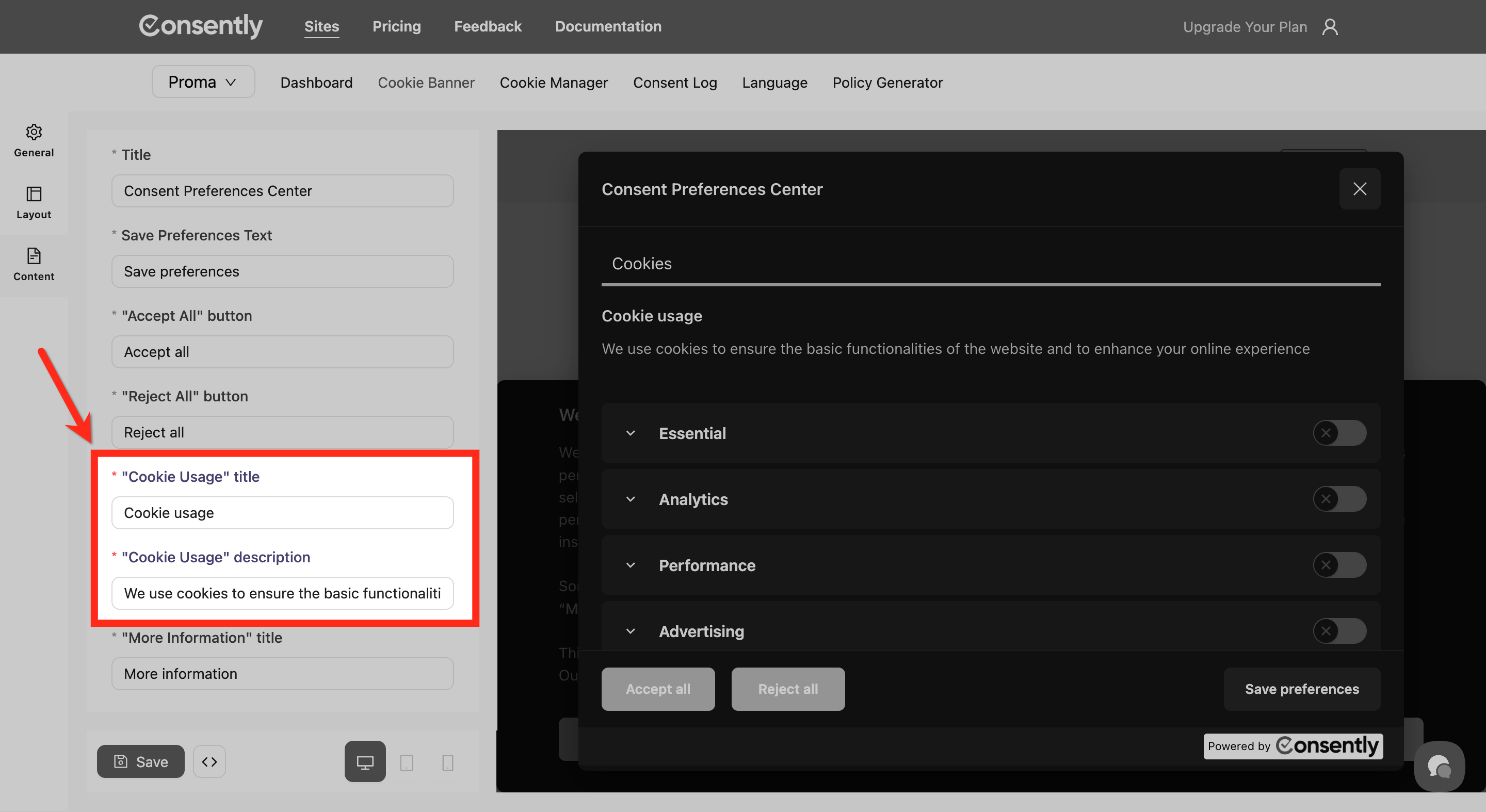1486x812 pixels.
Task: Click the Upgrade Your Plan link
Action: (1245, 27)
